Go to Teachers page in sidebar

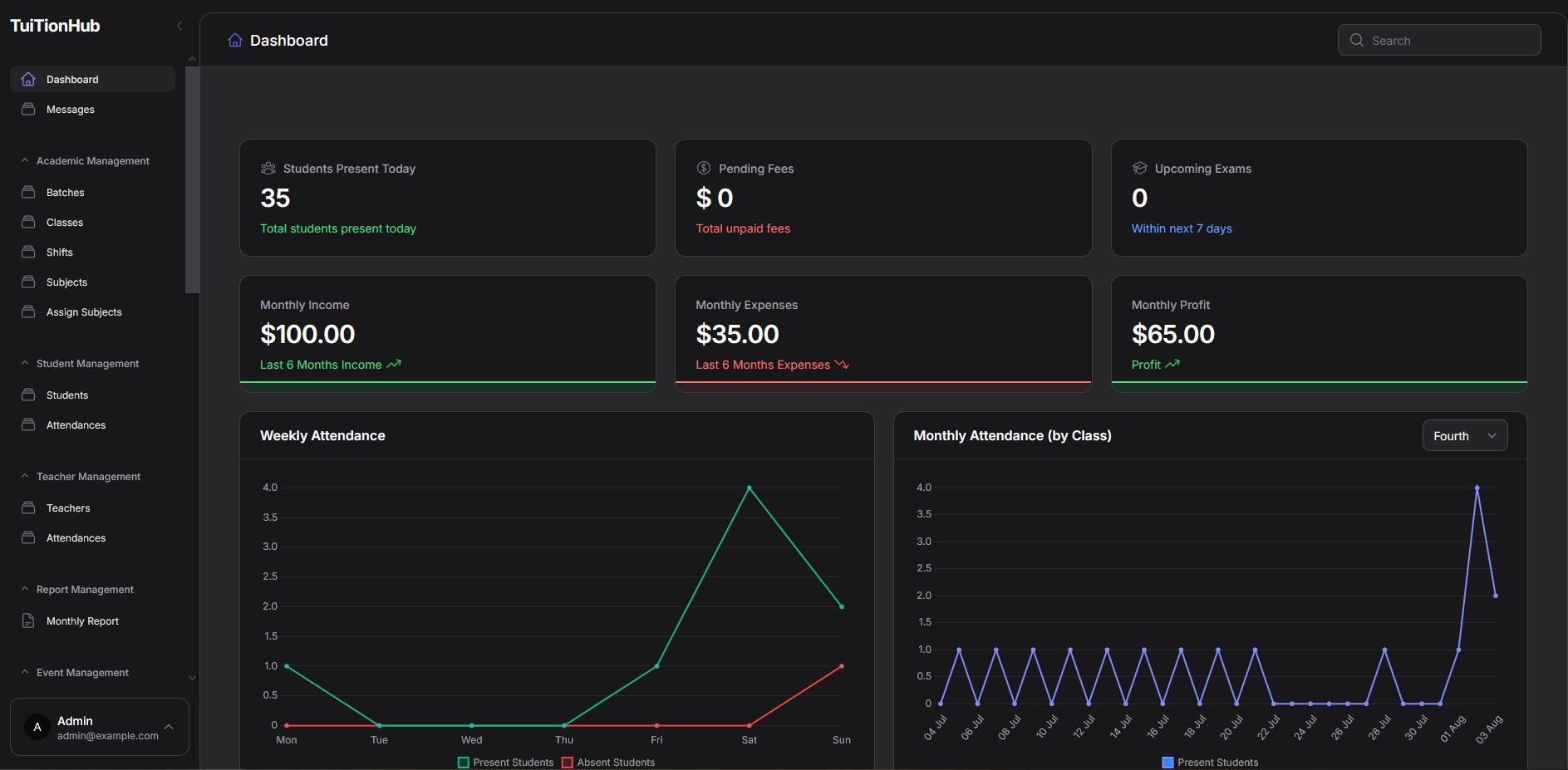pyautogui.click(x=68, y=508)
